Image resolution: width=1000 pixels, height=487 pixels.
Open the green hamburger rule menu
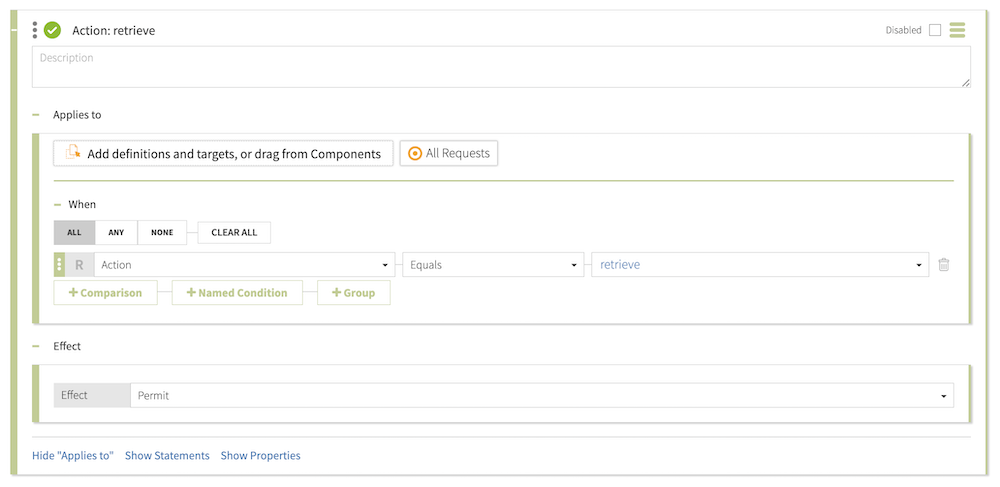(x=957, y=30)
